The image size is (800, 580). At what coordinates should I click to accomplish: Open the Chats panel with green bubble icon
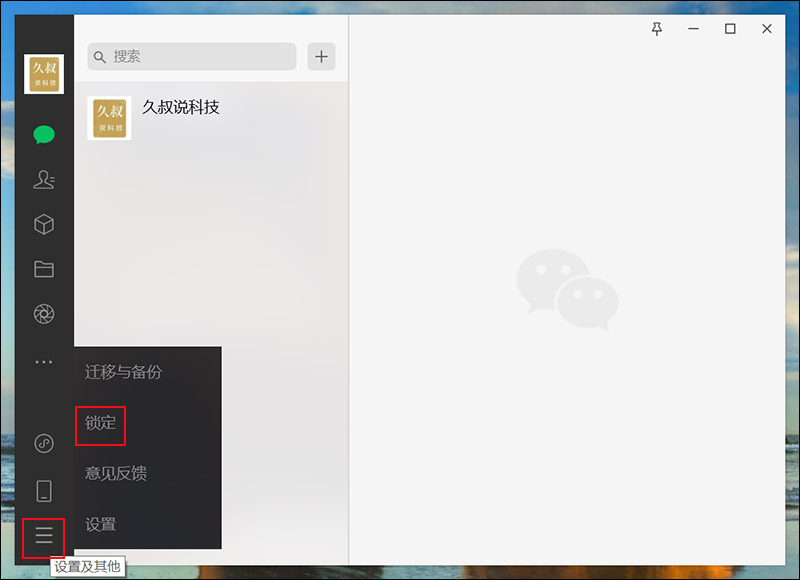pyautogui.click(x=43, y=133)
